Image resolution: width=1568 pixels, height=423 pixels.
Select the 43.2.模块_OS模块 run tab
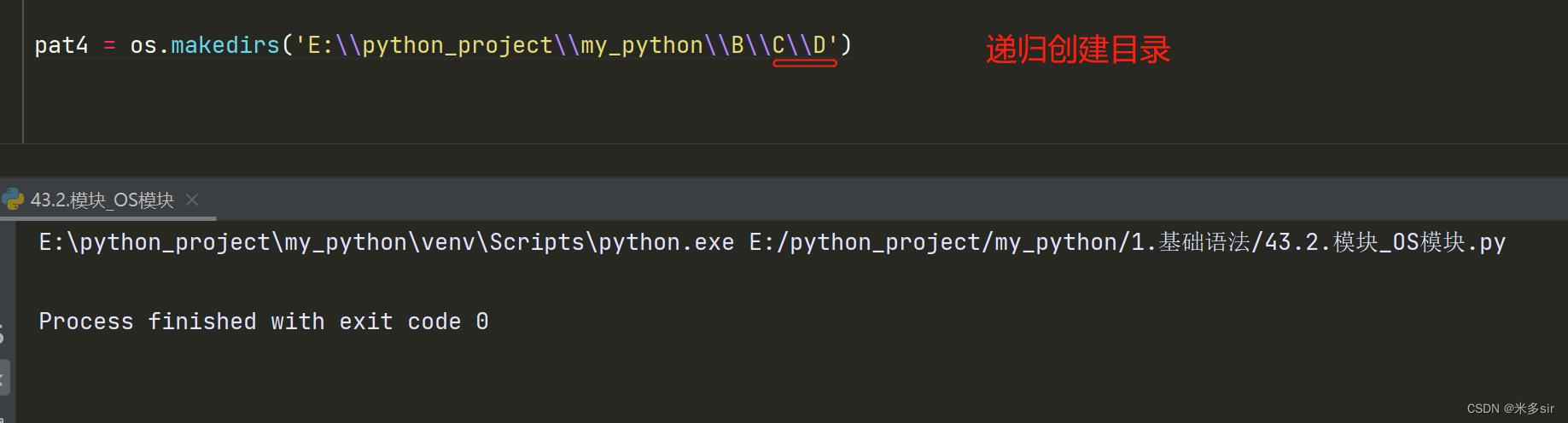(102, 200)
